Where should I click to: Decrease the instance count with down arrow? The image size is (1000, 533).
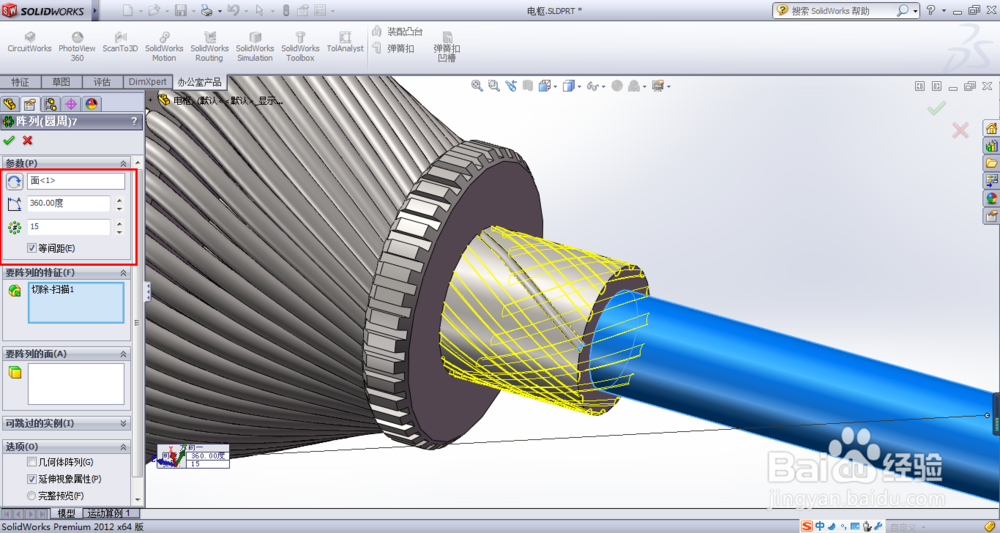coord(119,231)
